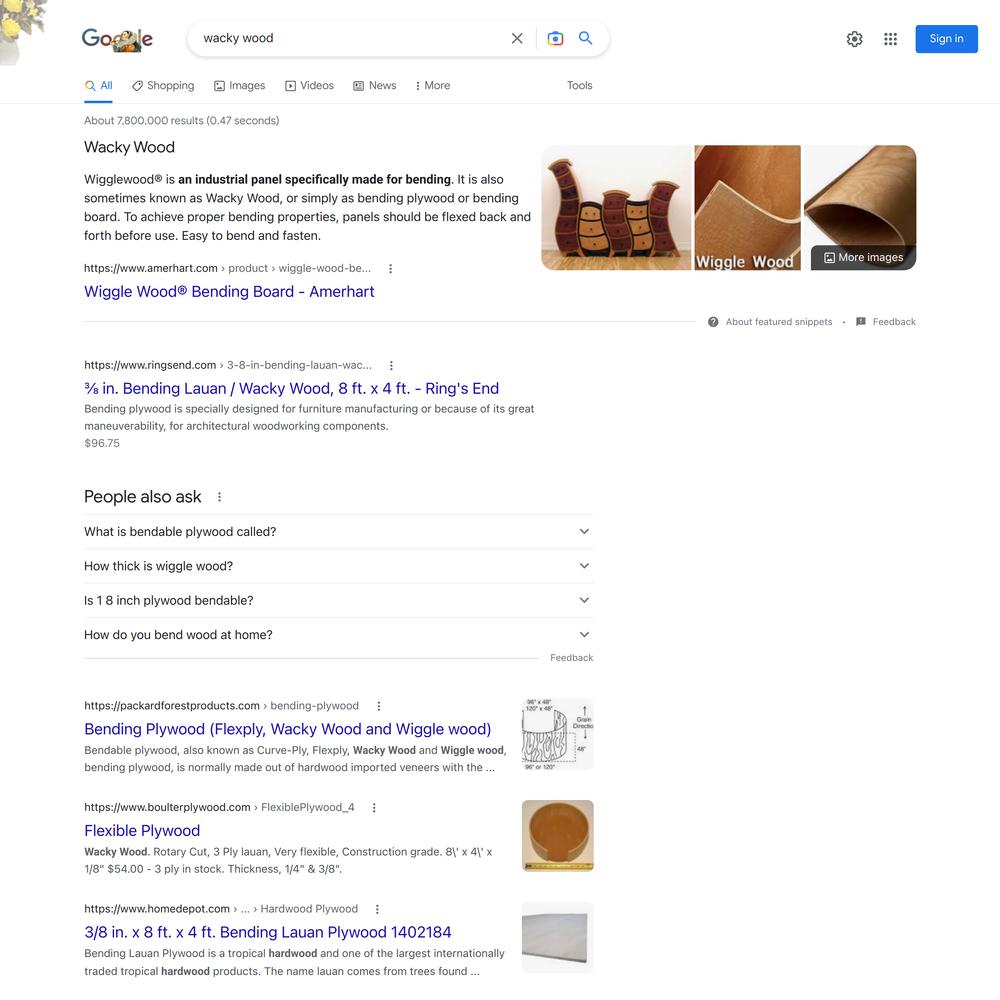Screen dimensions: 1000x1000
Task: Expand "How thick is wiggle wood?" question
Action: point(338,566)
